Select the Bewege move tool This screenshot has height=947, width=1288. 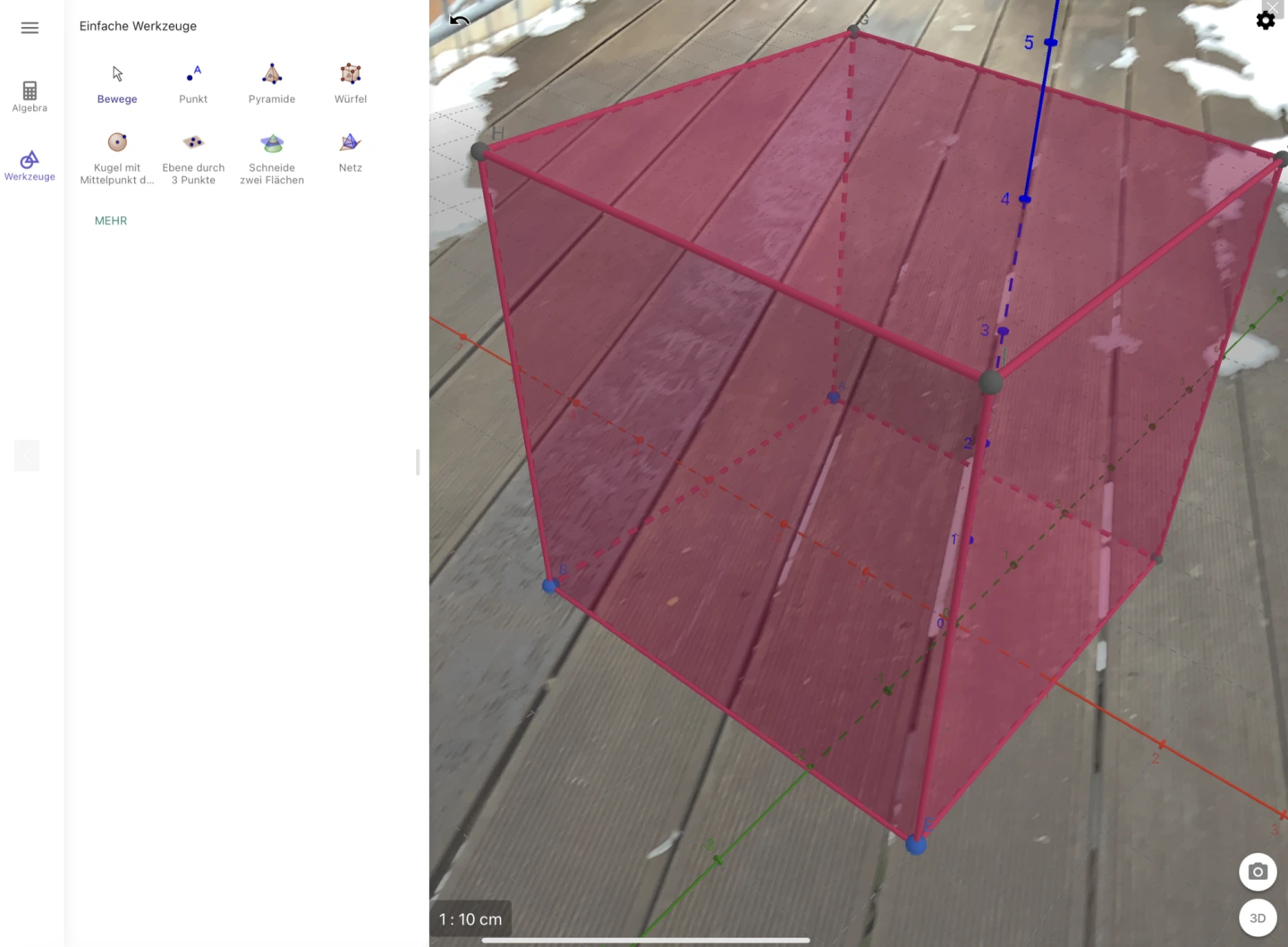coord(117,84)
